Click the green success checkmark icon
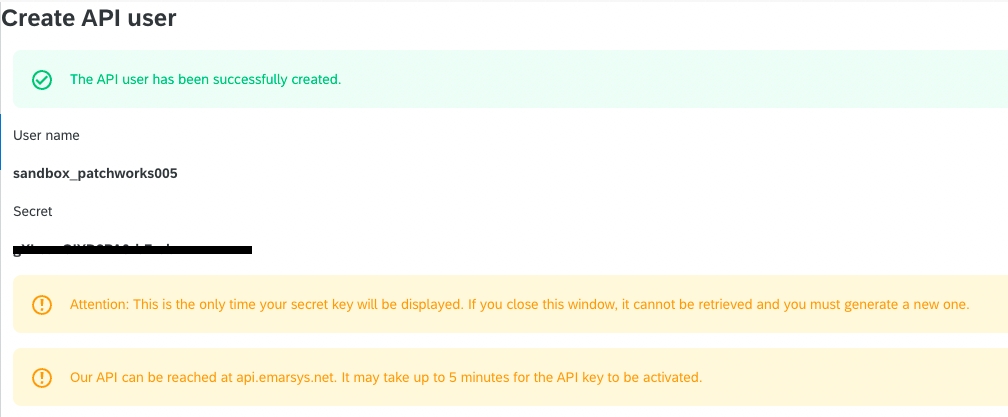Screen dimensions: 1008x417 click(x=42, y=80)
